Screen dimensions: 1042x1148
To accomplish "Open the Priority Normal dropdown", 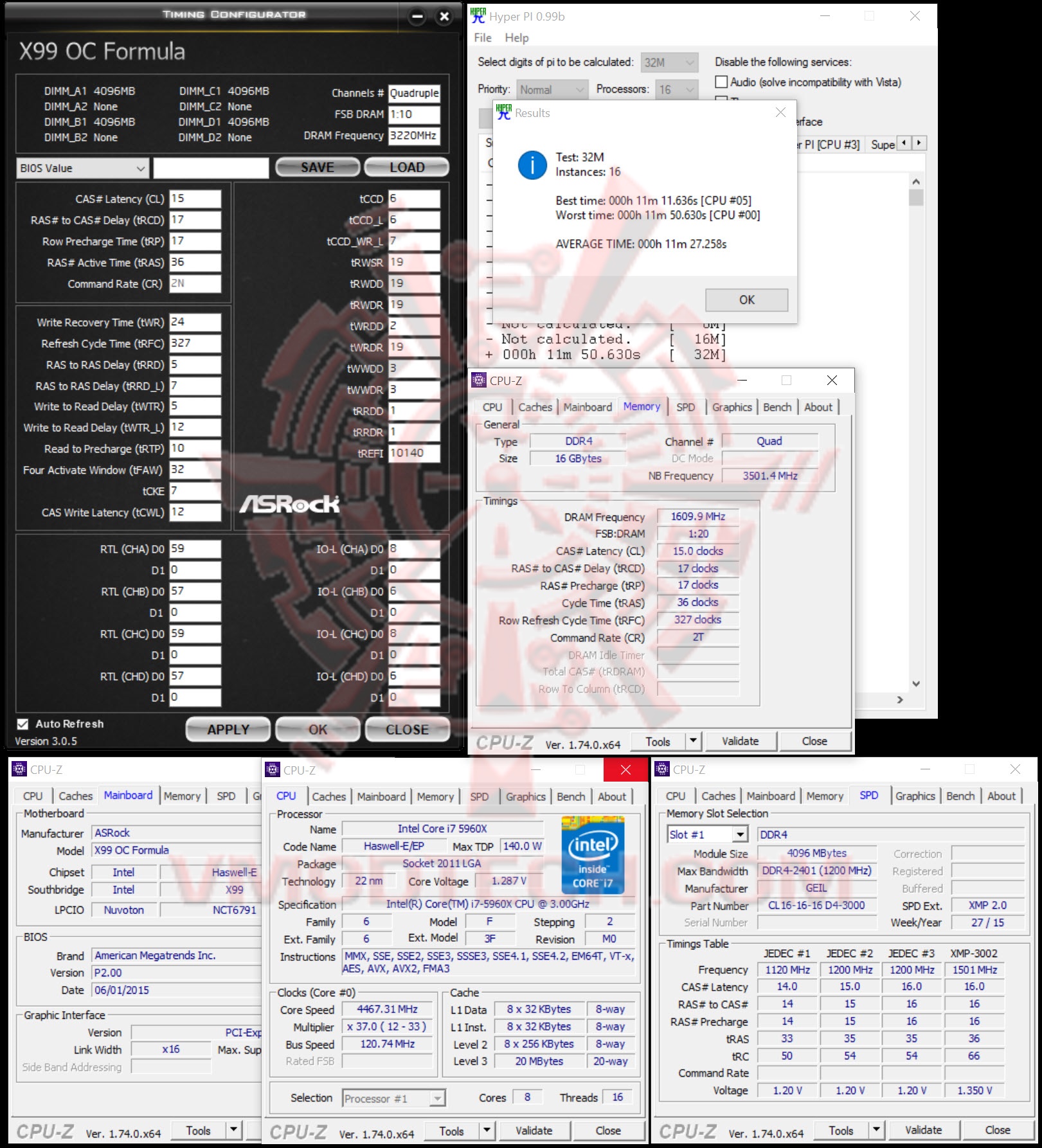I will tap(552, 89).
